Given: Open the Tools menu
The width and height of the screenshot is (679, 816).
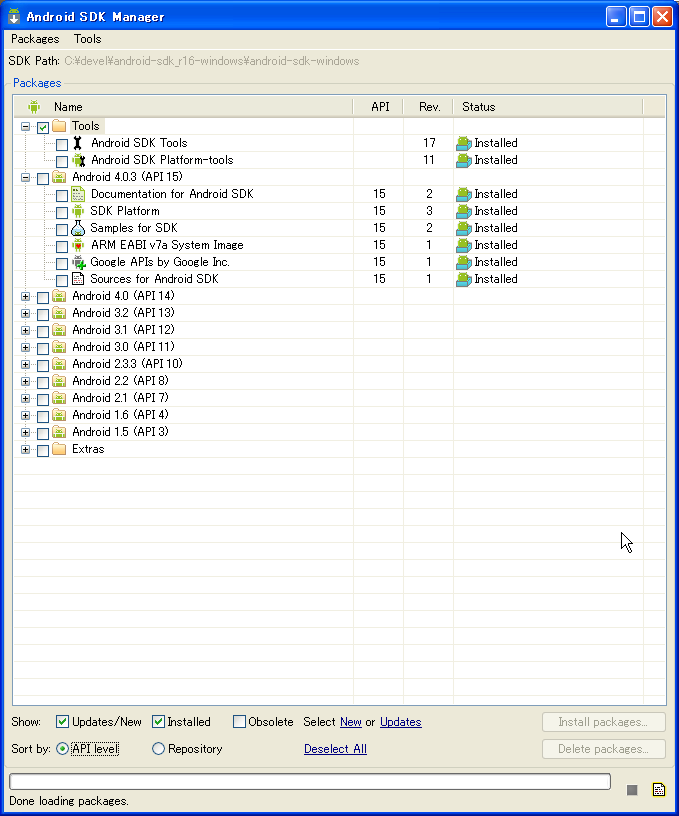Looking at the screenshot, I should click(x=87, y=39).
